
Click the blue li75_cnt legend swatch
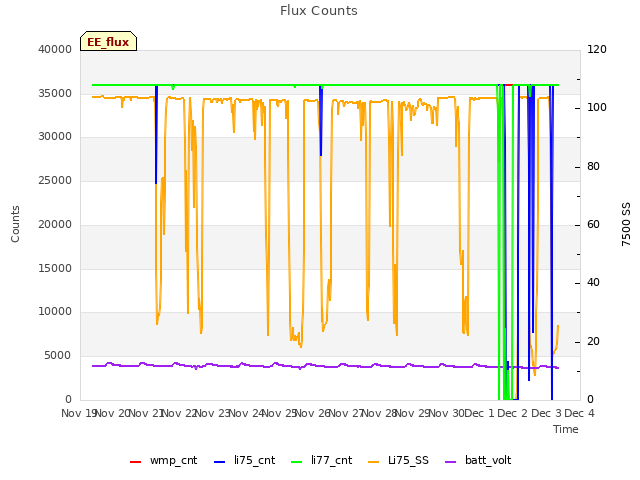tap(220, 462)
